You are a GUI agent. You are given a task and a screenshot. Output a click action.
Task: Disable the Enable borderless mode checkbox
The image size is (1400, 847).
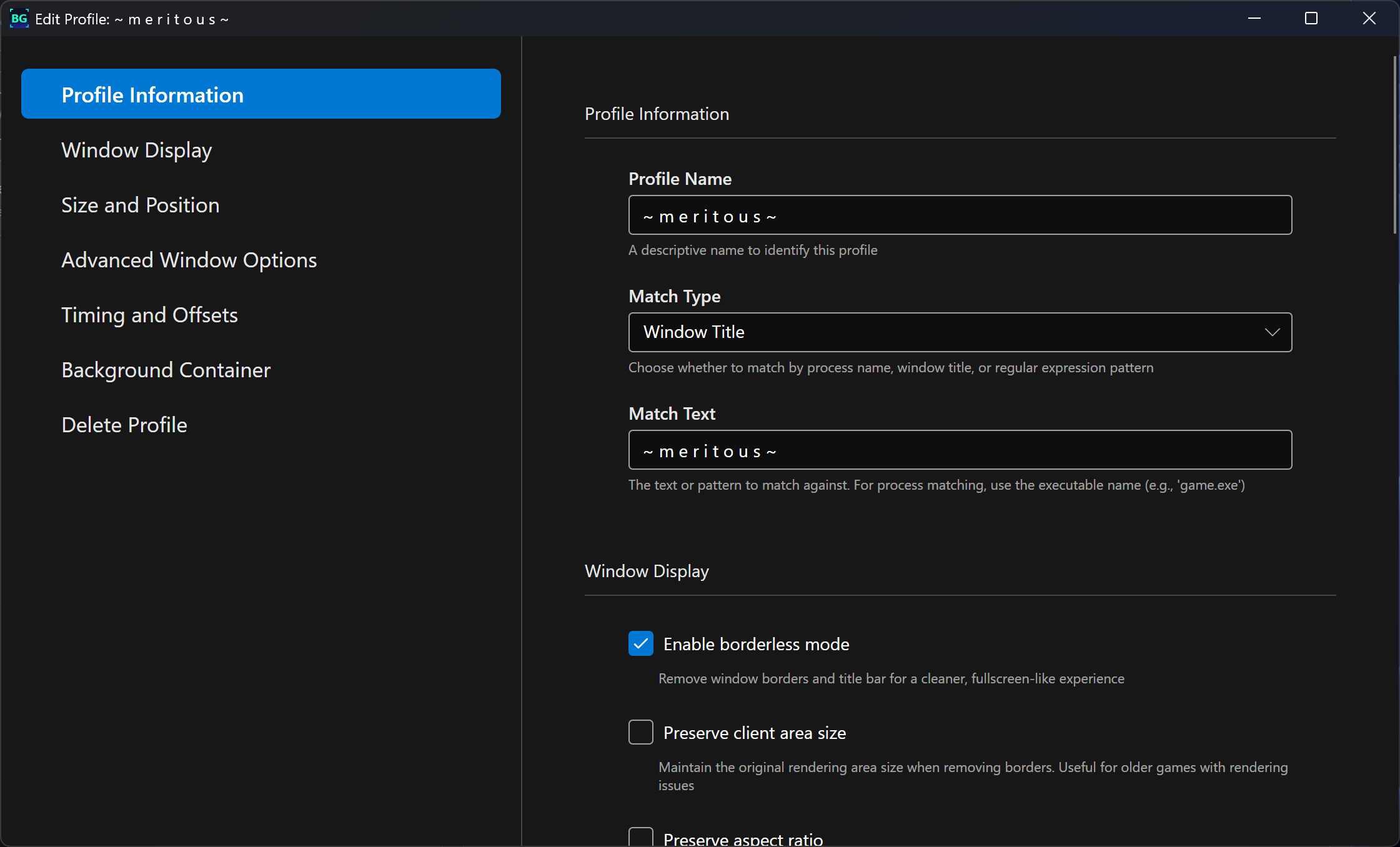click(640, 643)
